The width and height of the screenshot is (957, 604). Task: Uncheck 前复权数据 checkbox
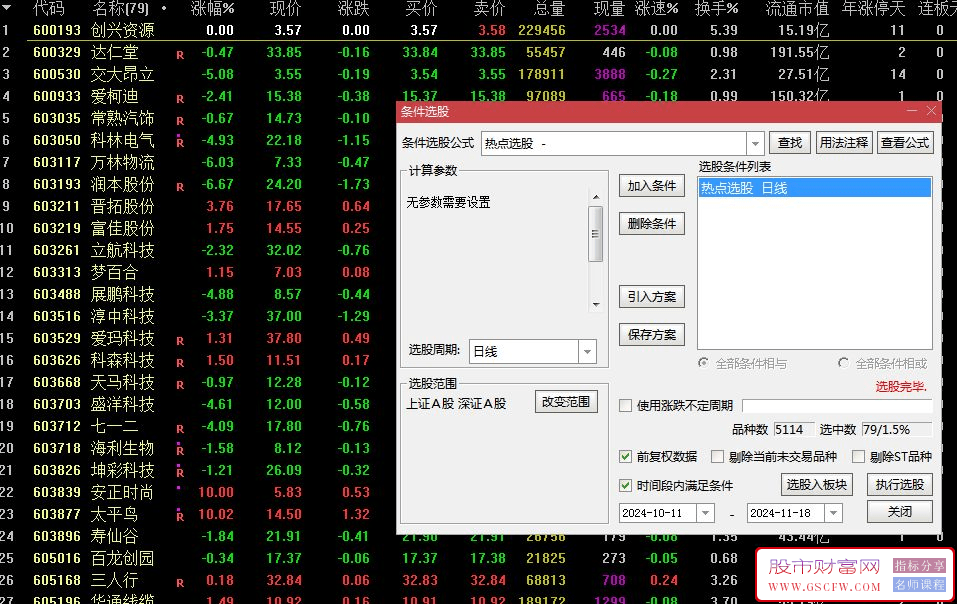point(626,456)
